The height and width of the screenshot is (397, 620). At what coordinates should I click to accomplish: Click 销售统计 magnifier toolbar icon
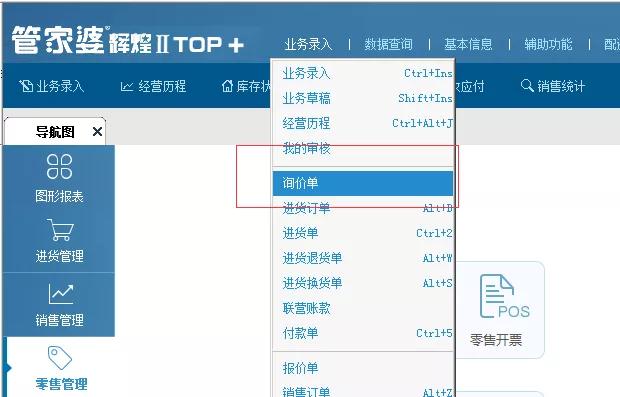[x=527, y=85]
